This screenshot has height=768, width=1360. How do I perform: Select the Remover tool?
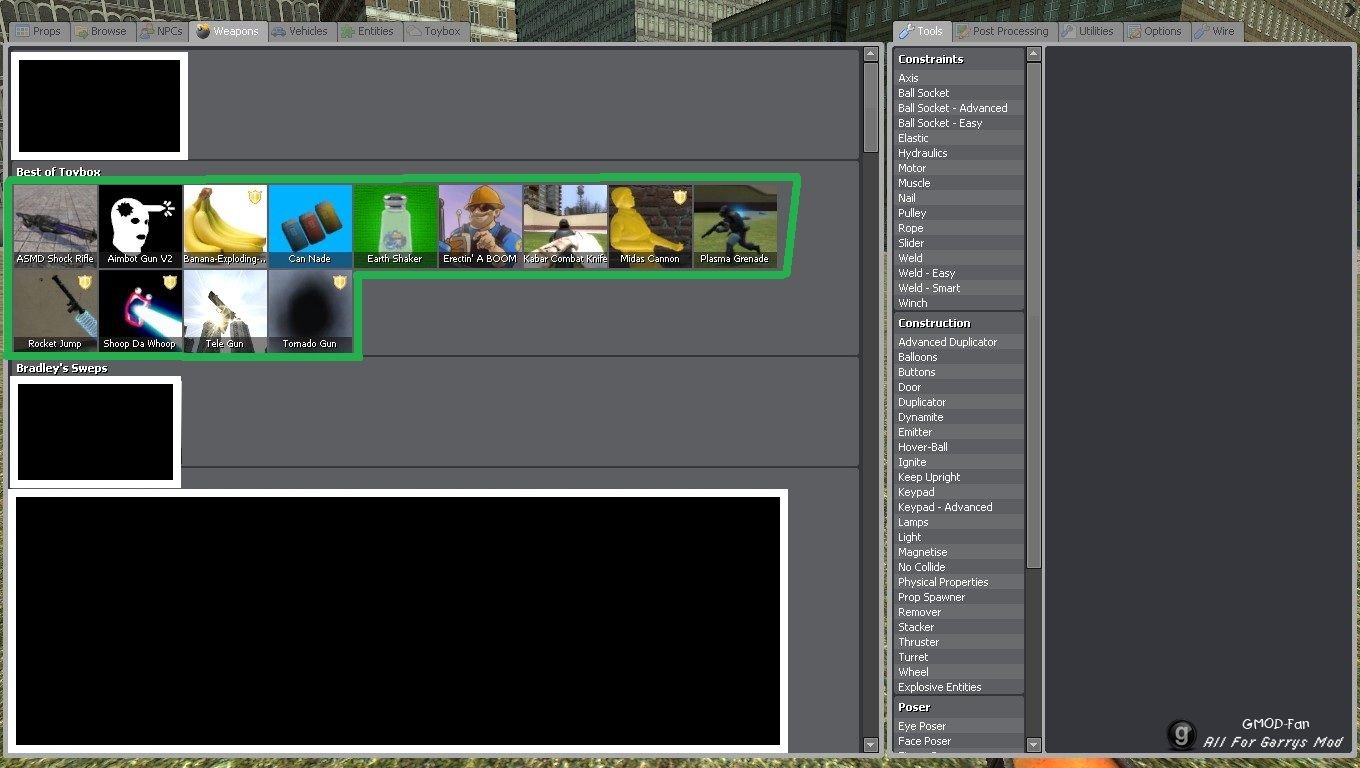(x=959, y=612)
